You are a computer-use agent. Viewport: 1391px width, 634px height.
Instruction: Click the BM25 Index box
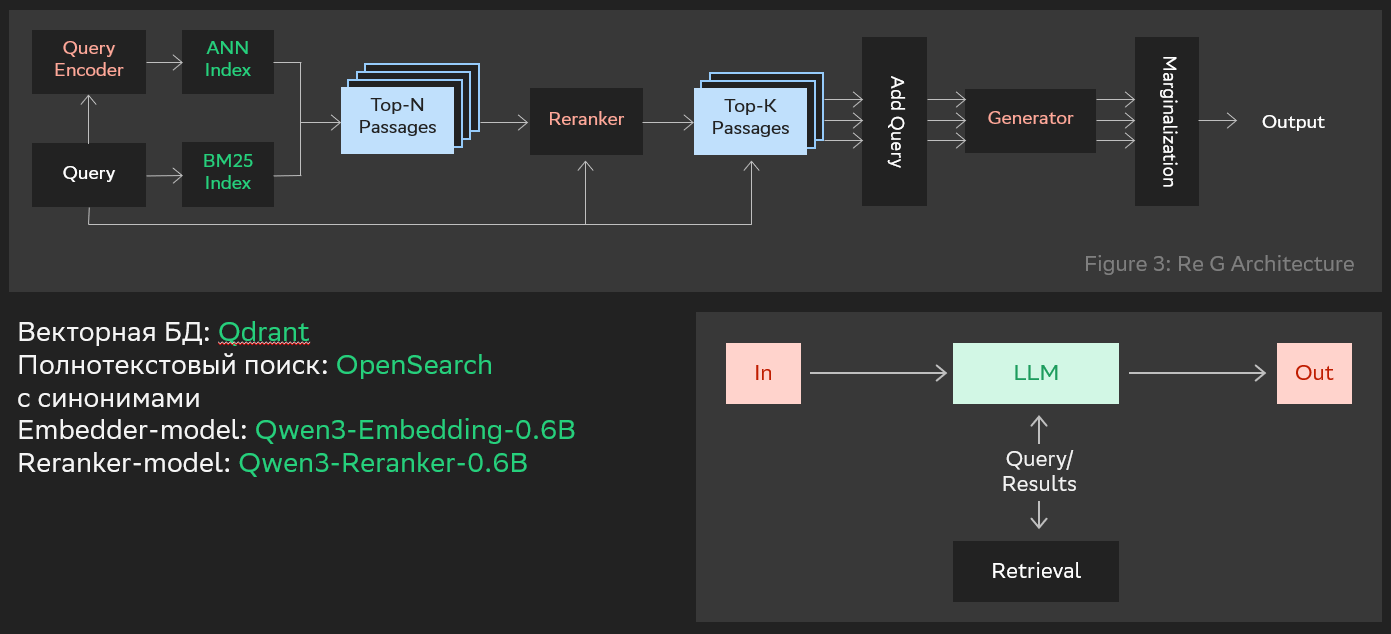tap(228, 173)
